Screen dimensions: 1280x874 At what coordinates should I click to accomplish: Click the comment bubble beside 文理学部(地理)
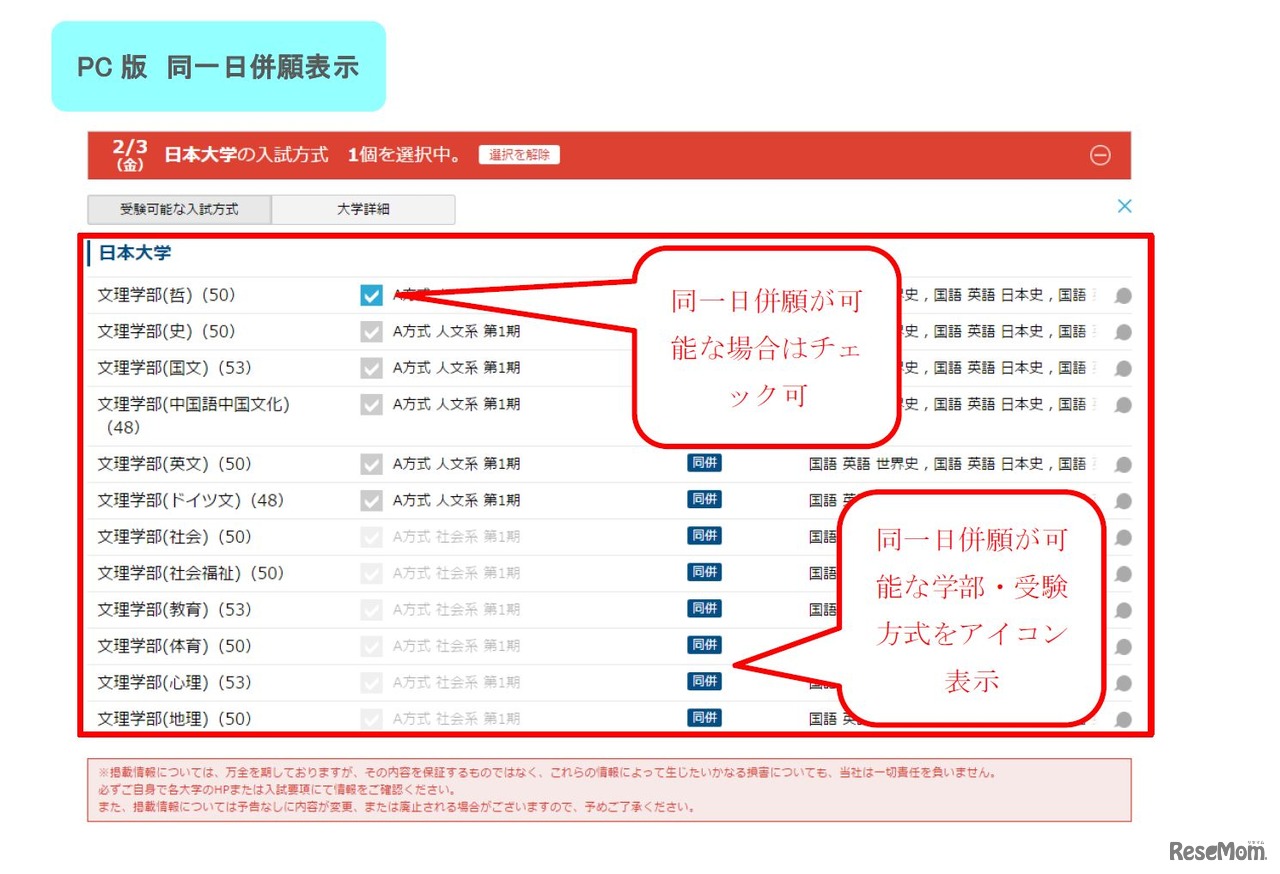tap(1122, 717)
